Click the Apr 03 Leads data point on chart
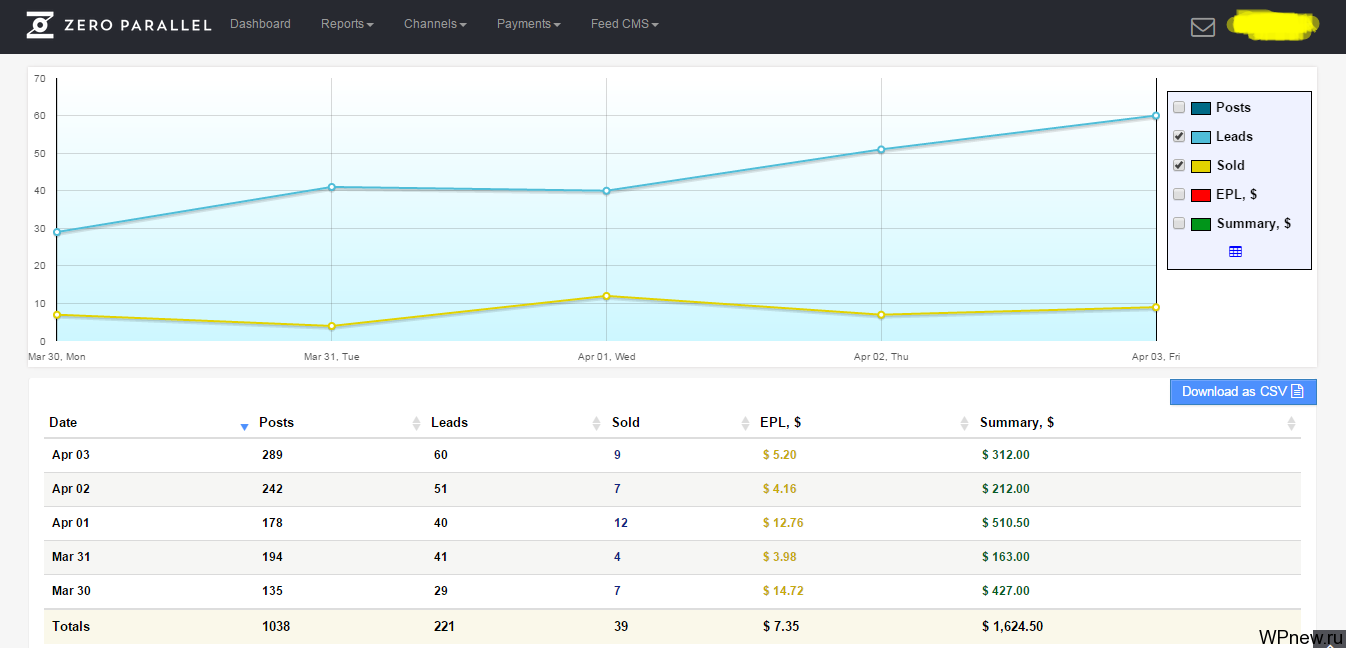The image size is (1346, 648). coord(1155,116)
